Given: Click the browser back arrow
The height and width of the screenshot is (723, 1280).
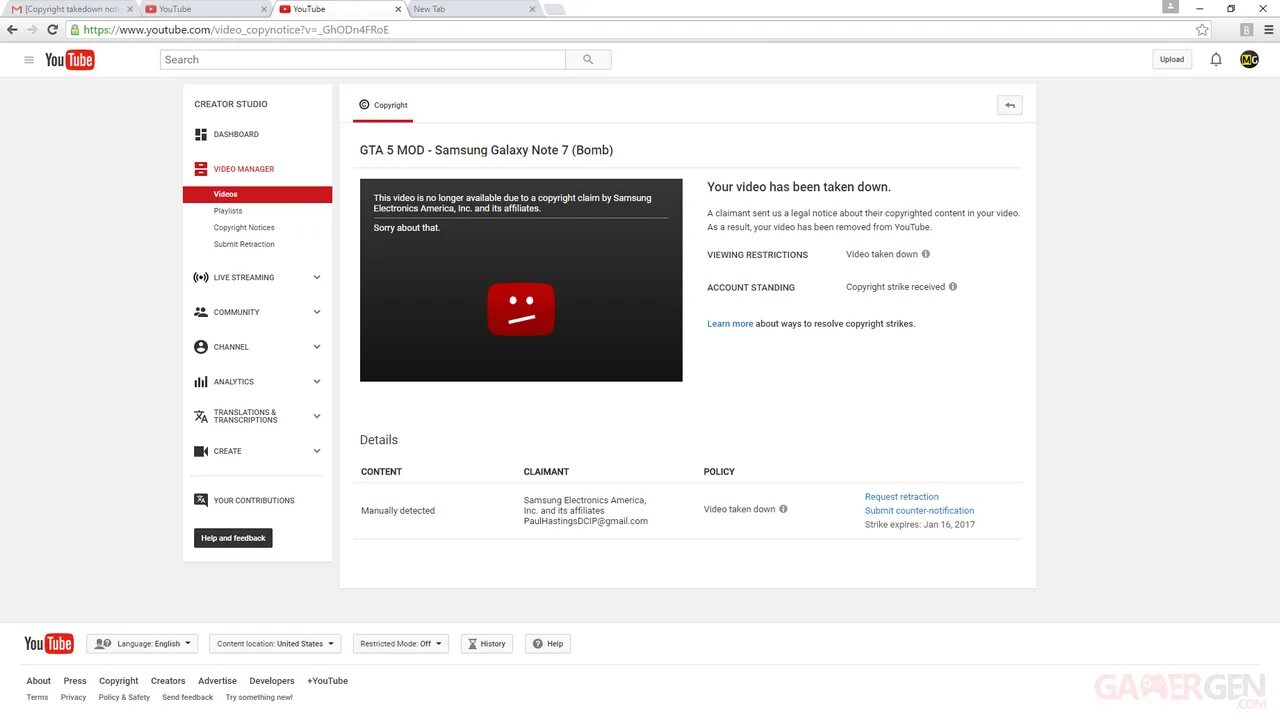Looking at the screenshot, I should click(x=12, y=30).
